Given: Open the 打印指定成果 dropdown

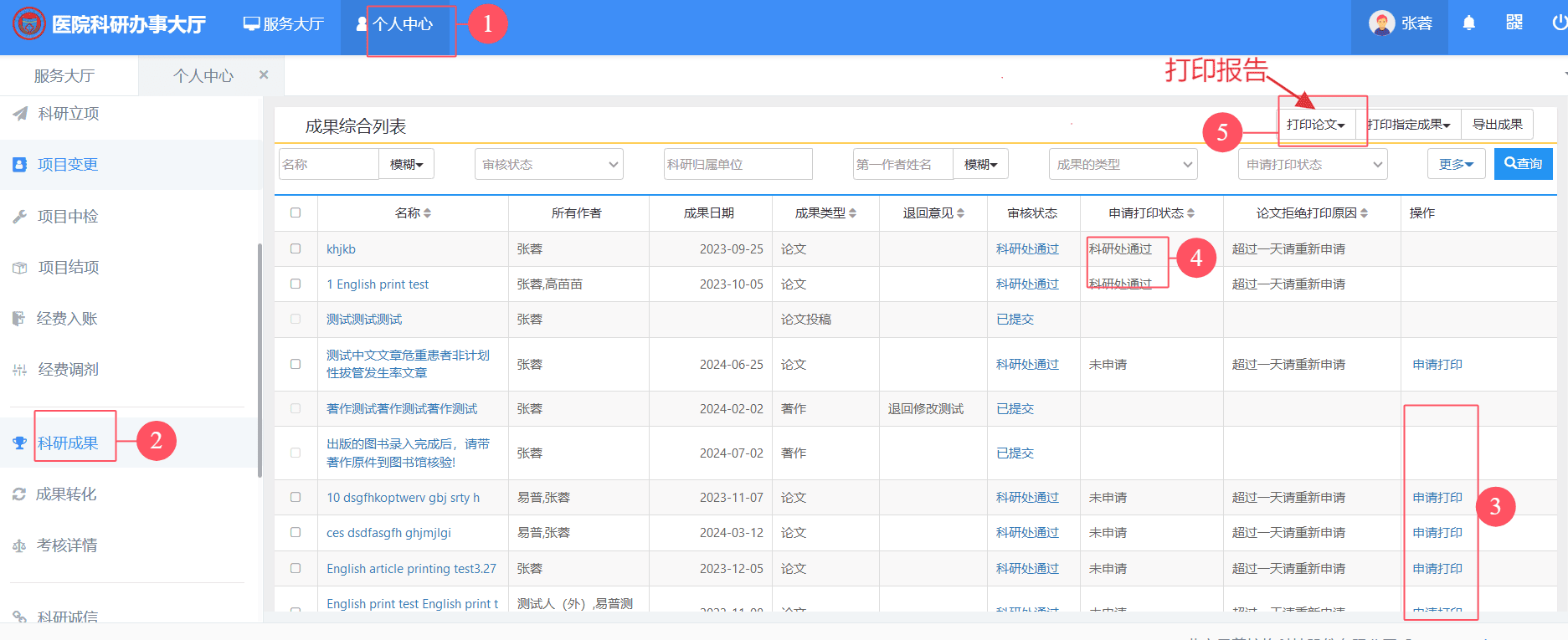Looking at the screenshot, I should point(1409,125).
